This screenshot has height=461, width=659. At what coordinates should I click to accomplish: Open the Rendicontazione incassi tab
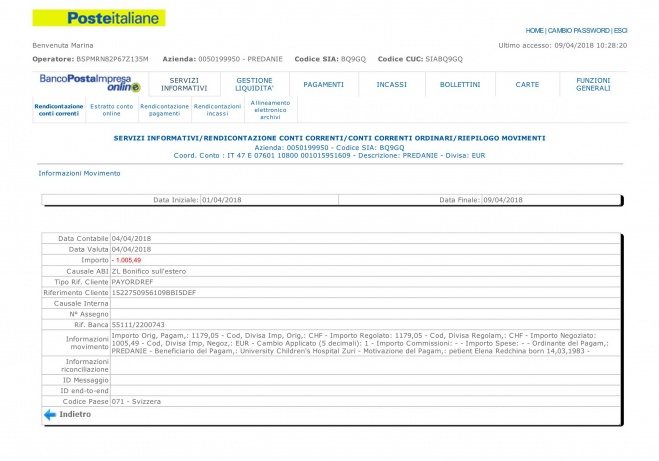(217, 110)
